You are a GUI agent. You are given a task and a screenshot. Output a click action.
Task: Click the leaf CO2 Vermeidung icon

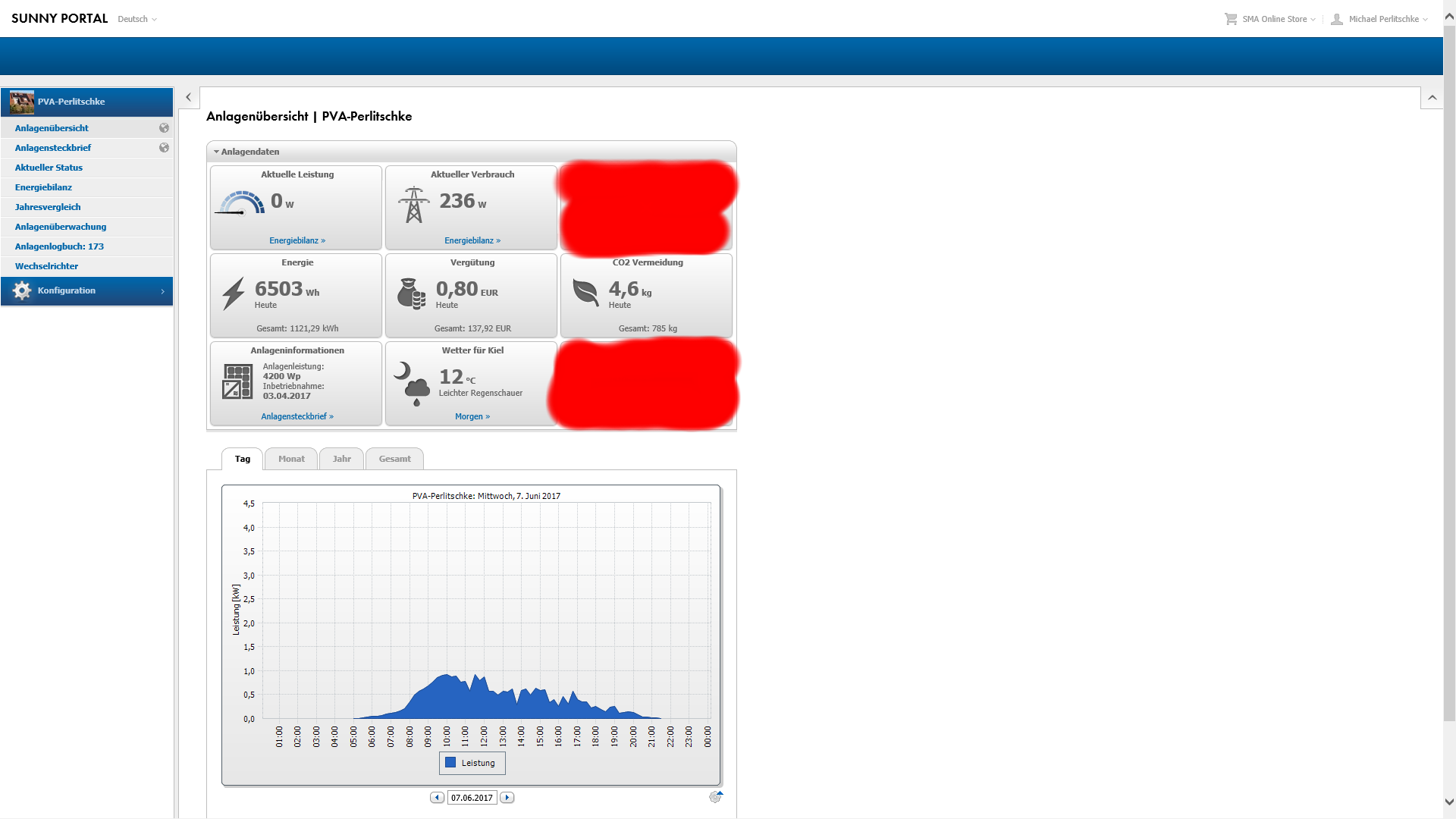pos(585,292)
